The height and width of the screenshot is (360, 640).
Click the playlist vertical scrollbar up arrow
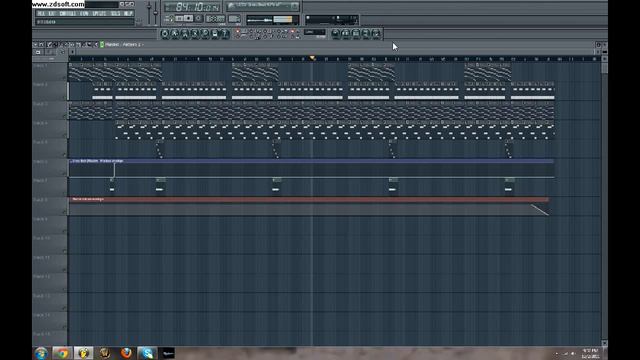[604, 59]
